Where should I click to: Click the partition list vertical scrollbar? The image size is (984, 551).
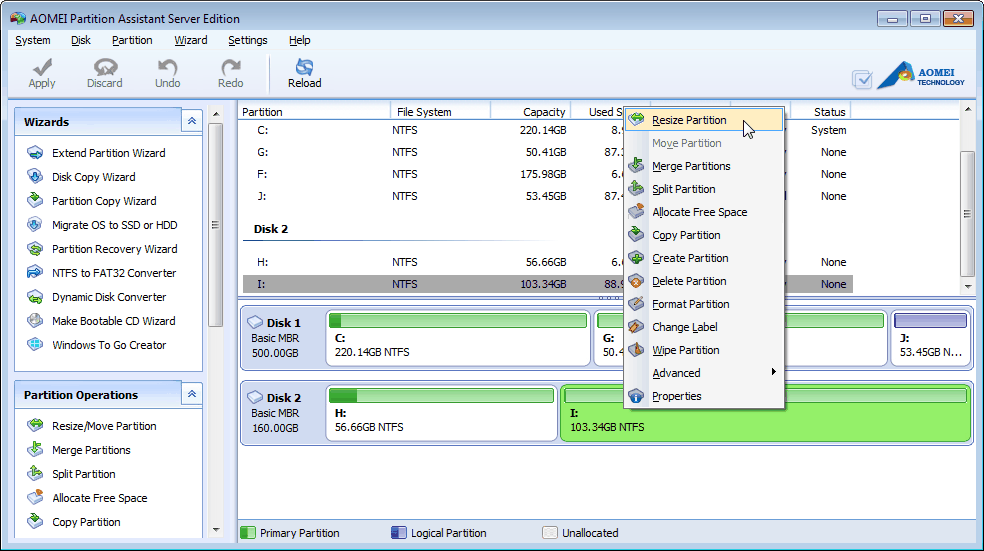tap(967, 213)
